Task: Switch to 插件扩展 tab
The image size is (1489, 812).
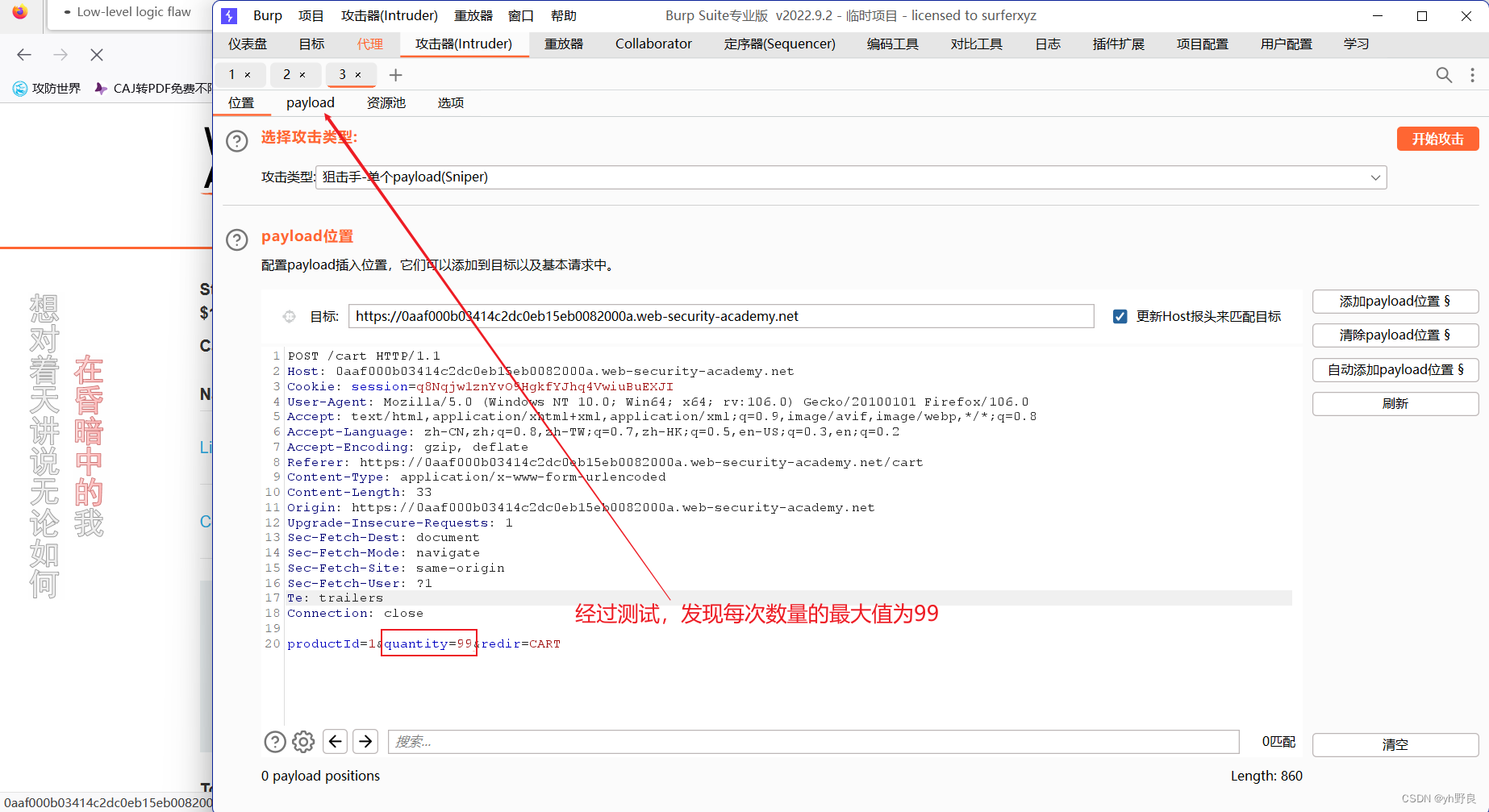Action: click(x=1119, y=44)
